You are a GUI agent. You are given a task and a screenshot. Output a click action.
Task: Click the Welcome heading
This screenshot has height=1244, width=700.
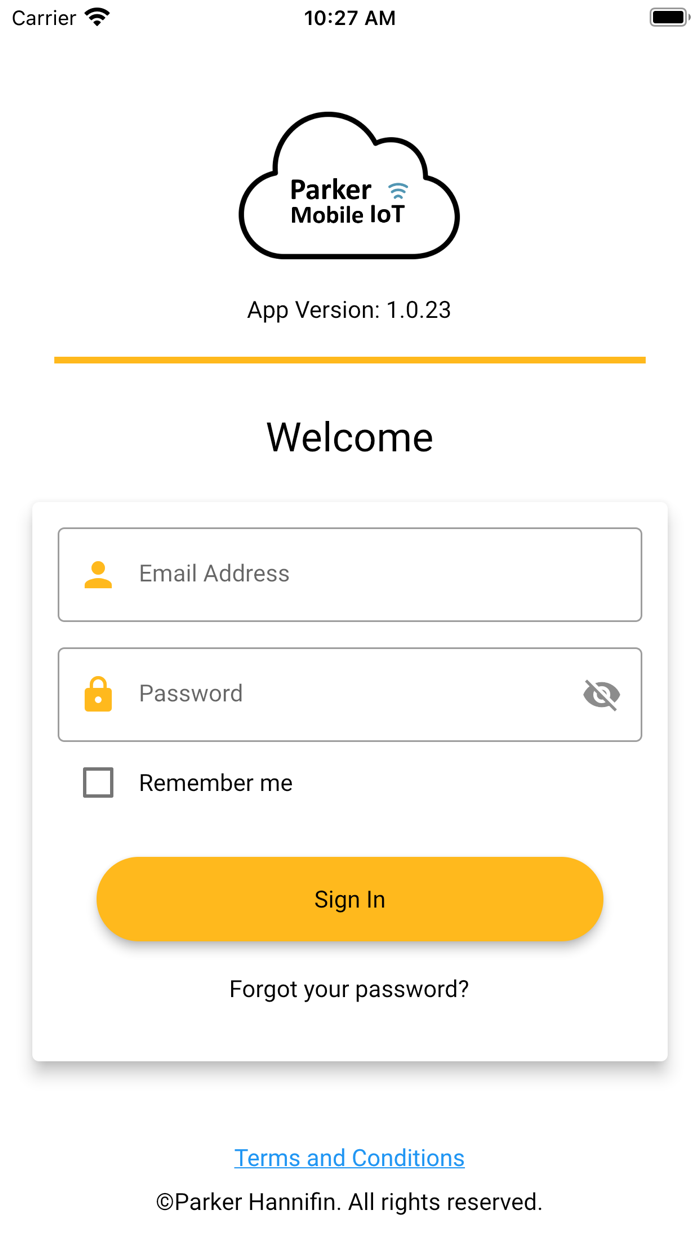350,437
